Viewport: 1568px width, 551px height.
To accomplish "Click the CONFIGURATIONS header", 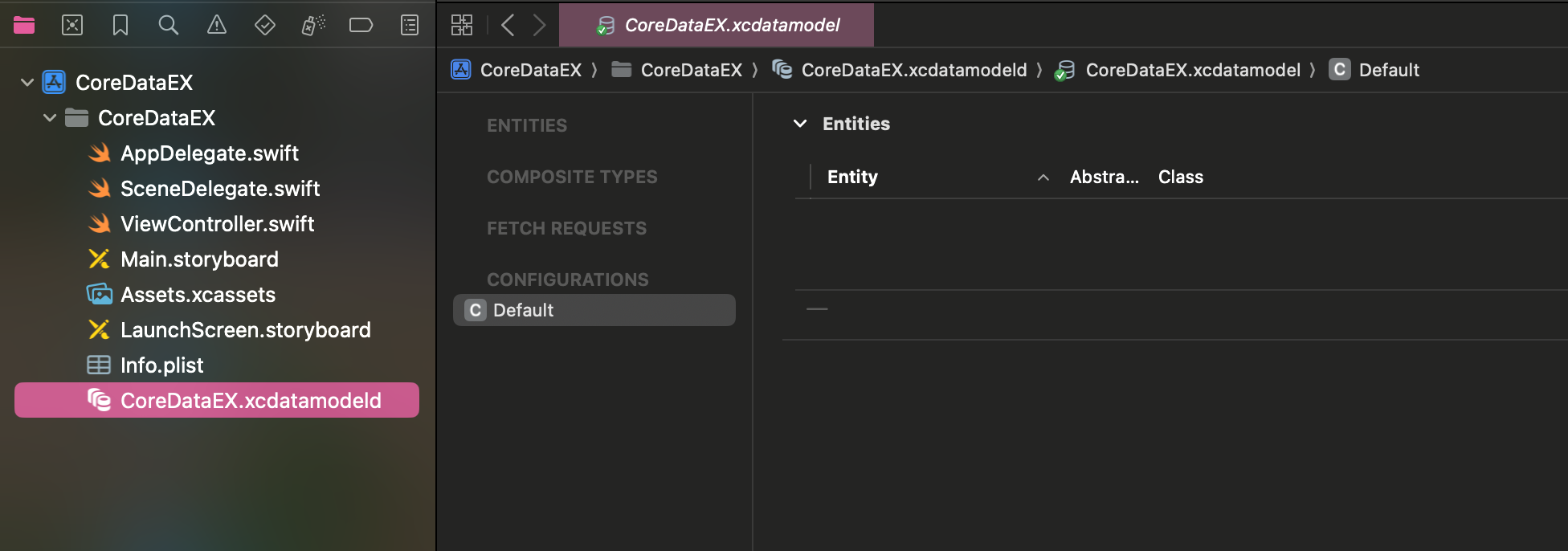I will coord(568,280).
